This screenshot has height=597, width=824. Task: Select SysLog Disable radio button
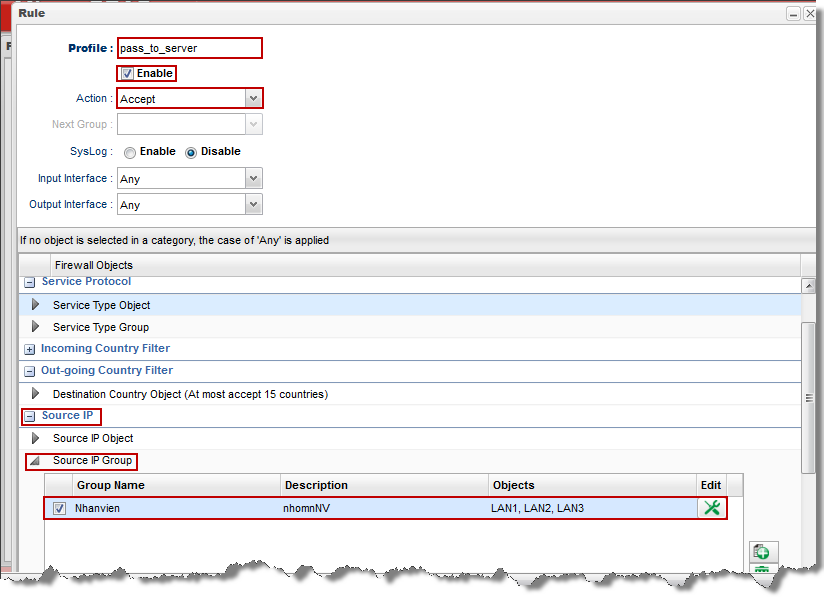click(x=191, y=153)
